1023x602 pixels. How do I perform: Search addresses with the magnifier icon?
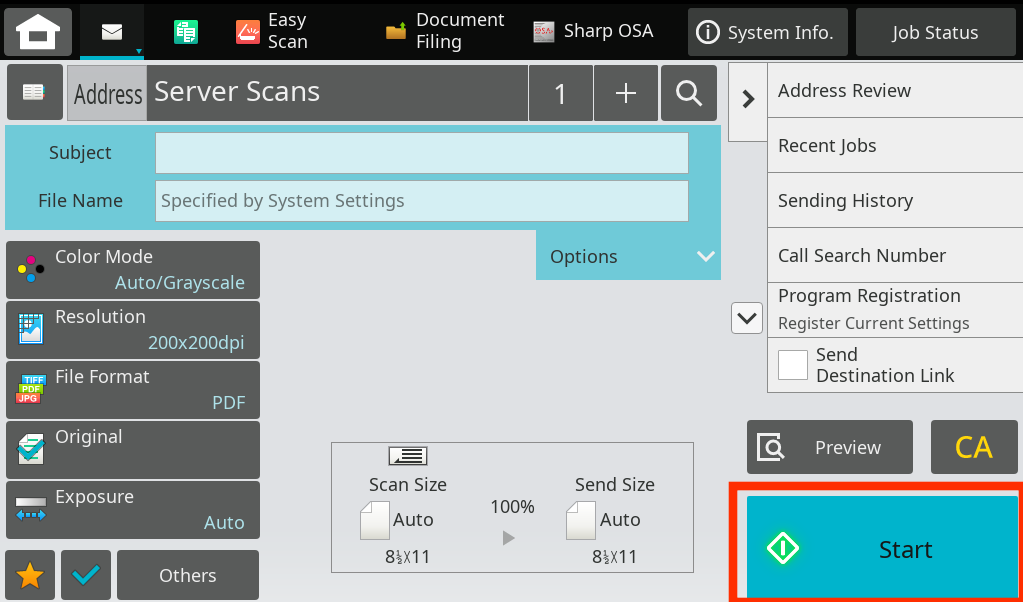(x=688, y=92)
